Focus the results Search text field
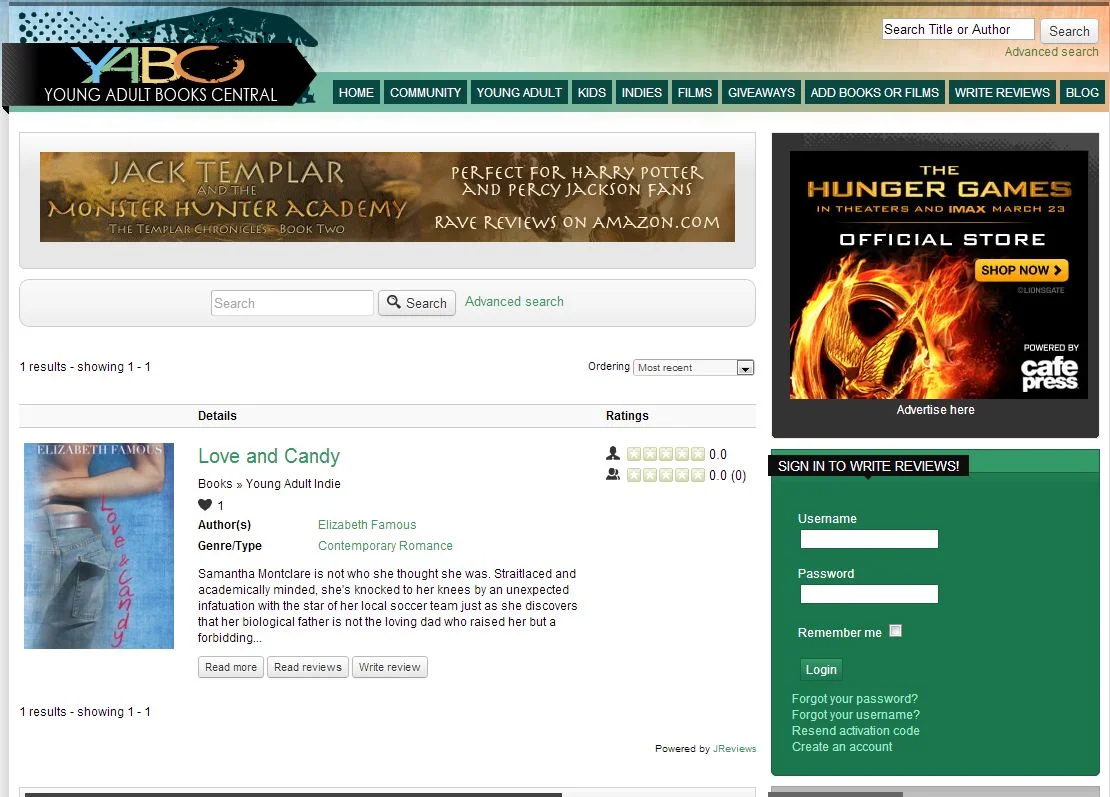Screen dimensions: 1110x797 [292, 303]
